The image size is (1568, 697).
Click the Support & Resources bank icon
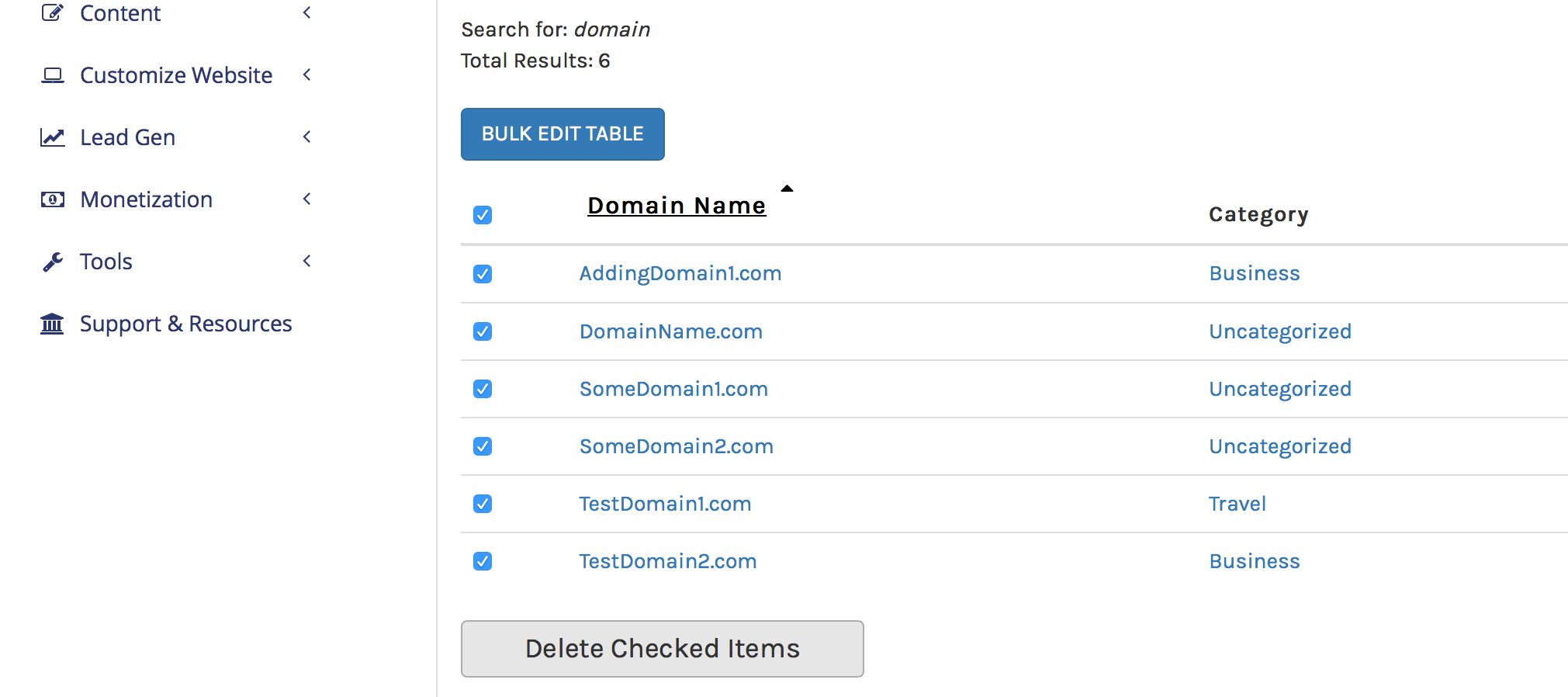pos(52,324)
